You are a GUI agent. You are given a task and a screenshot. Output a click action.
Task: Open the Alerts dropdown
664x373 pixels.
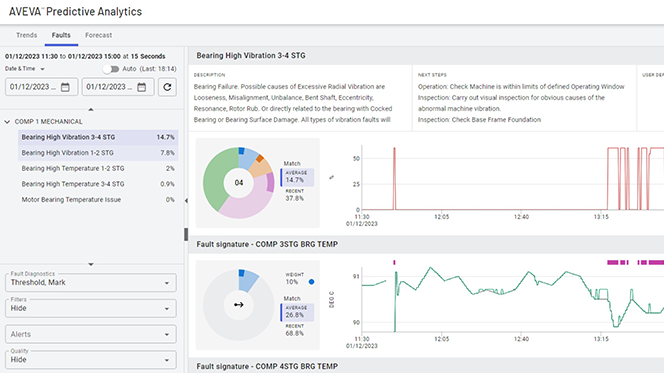point(91,334)
